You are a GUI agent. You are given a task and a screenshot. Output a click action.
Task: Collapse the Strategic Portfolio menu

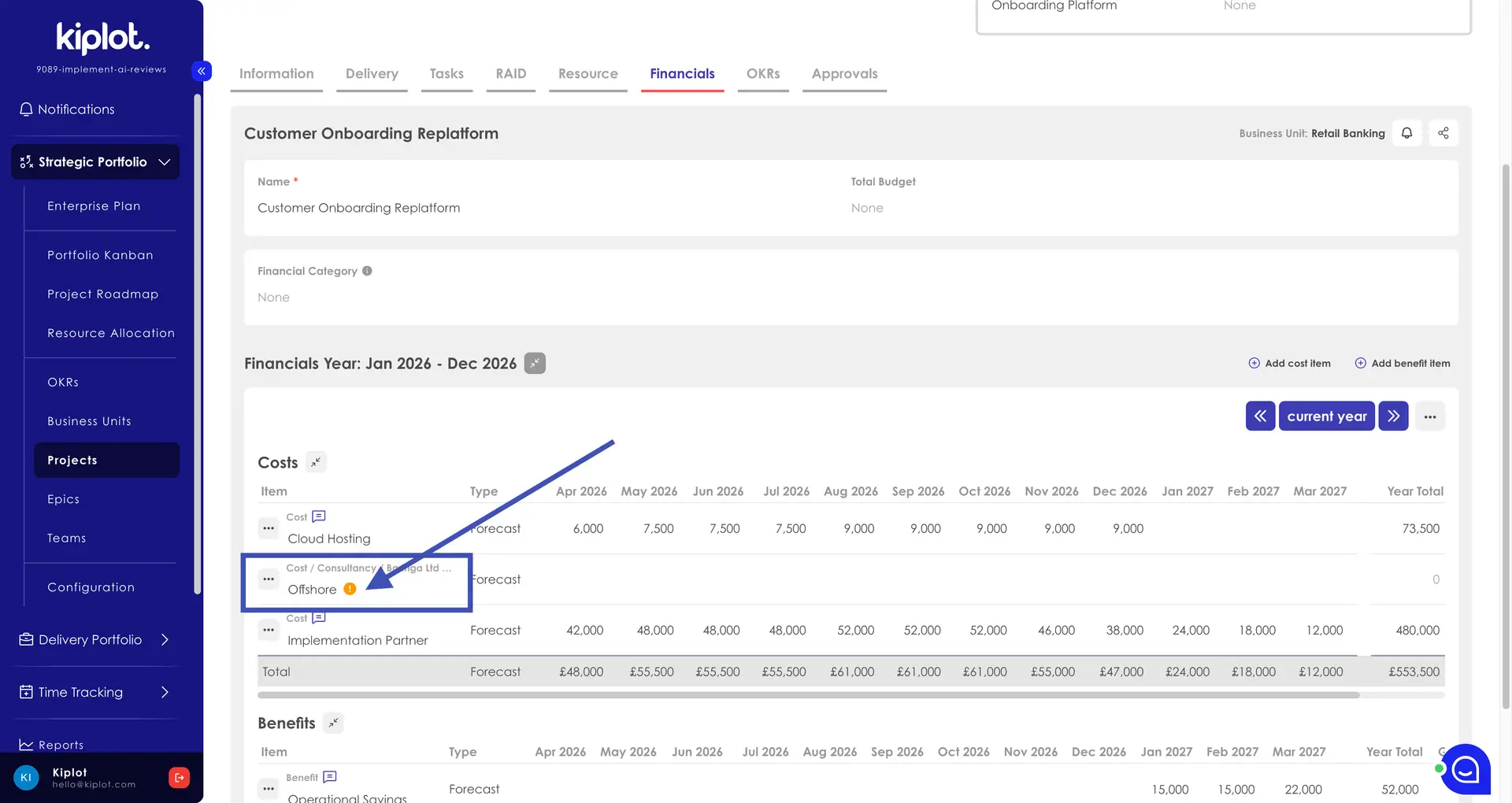pos(95,161)
